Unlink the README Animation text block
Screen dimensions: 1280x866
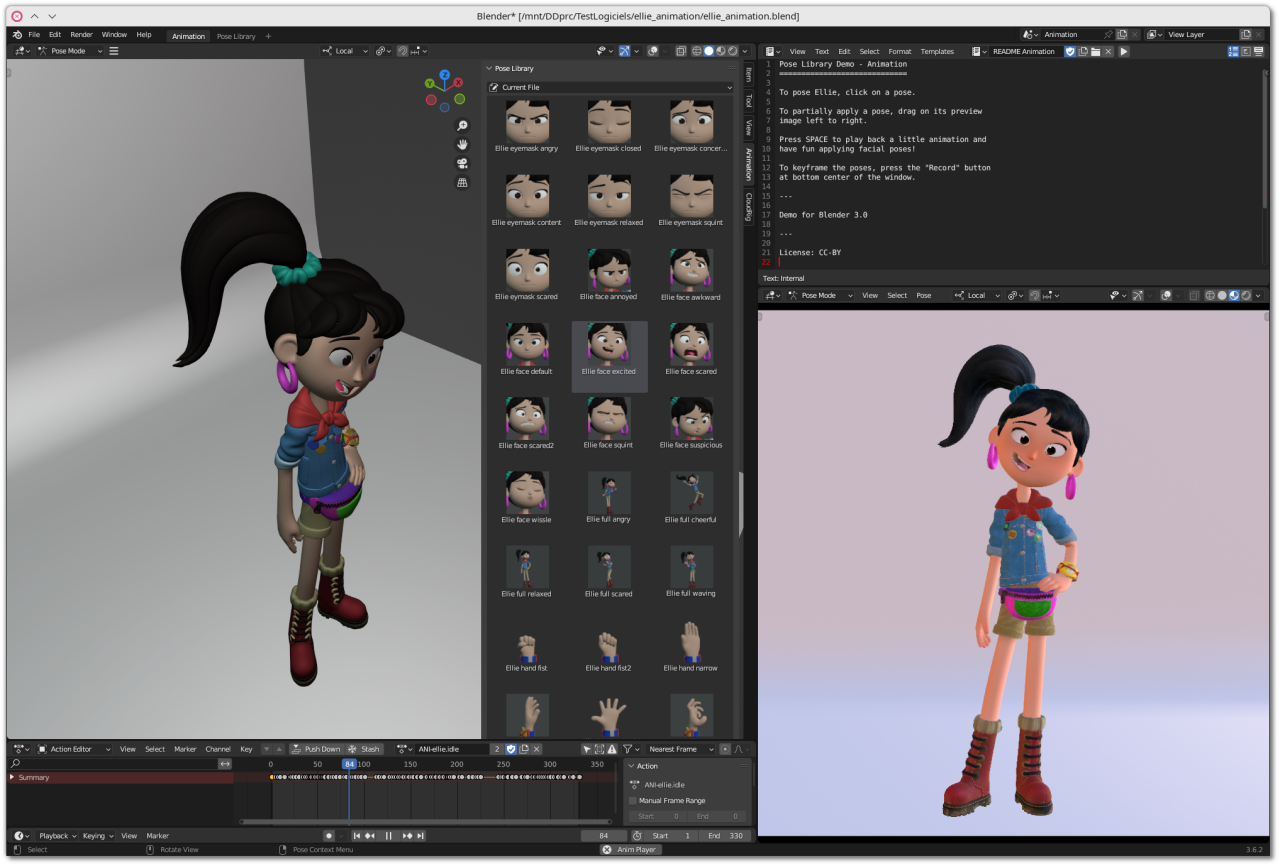click(x=1108, y=51)
